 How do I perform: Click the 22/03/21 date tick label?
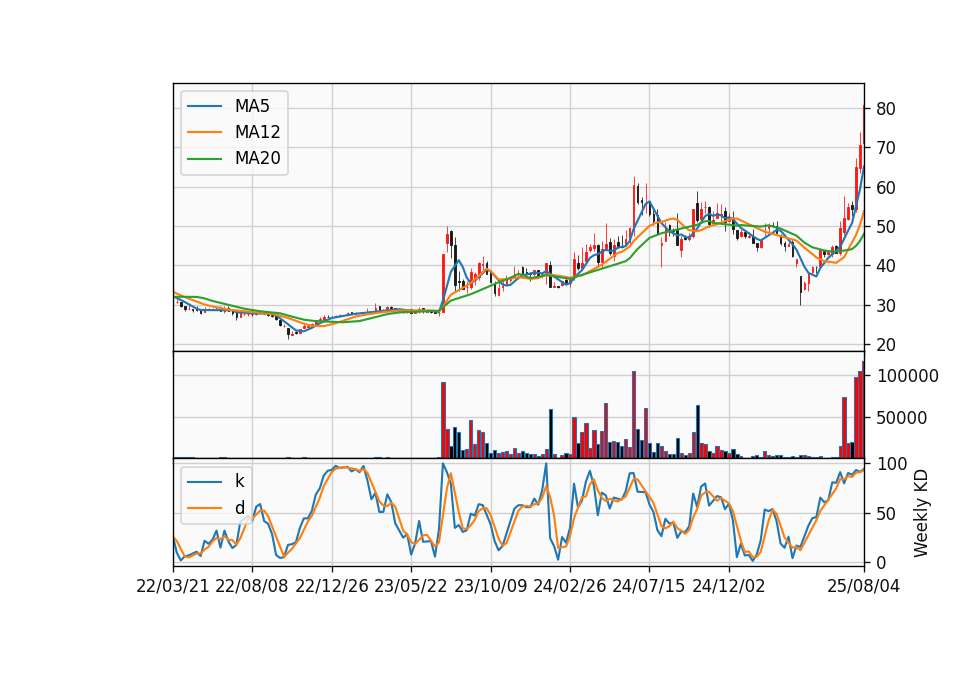tap(173, 586)
